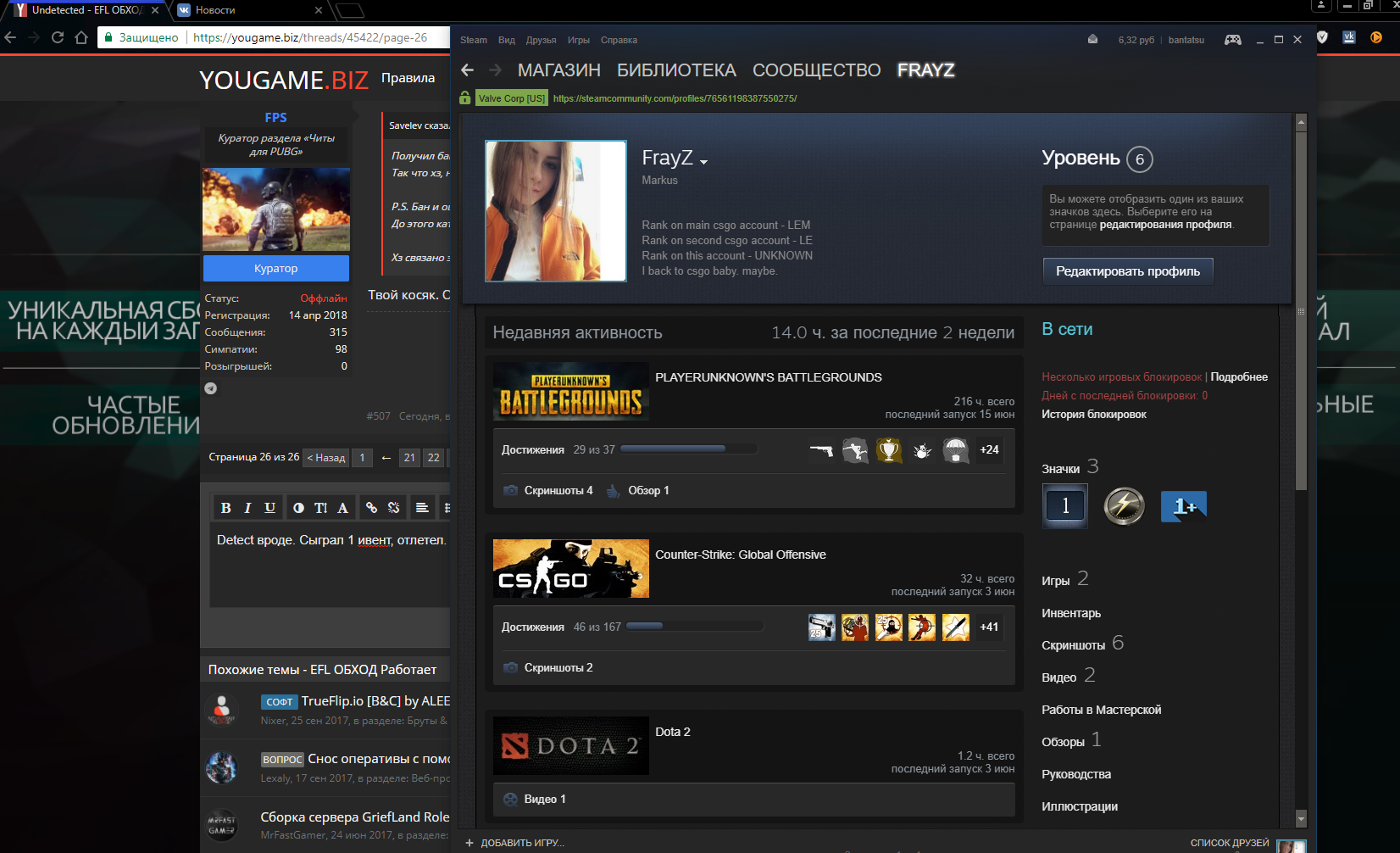This screenshot has width=1400, height=853.
Task: Open the VK browser extension
Action: [1349, 37]
